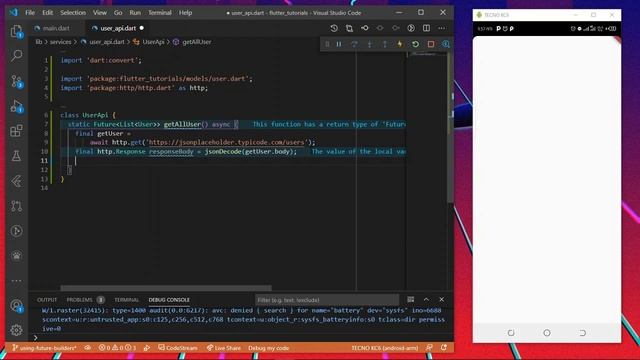Open the Go menu
This screenshot has height=360, width=640.
pyautogui.click(x=118, y=13)
